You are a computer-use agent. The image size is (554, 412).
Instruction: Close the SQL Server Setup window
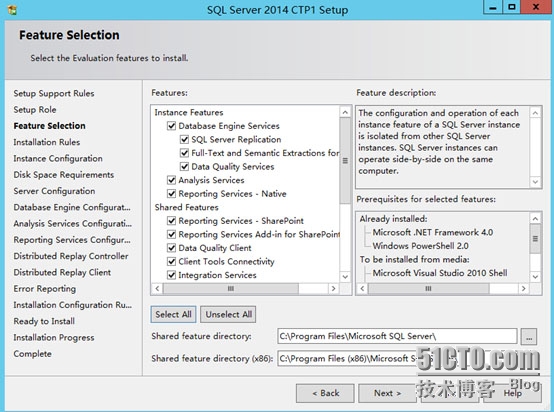coord(536,7)
